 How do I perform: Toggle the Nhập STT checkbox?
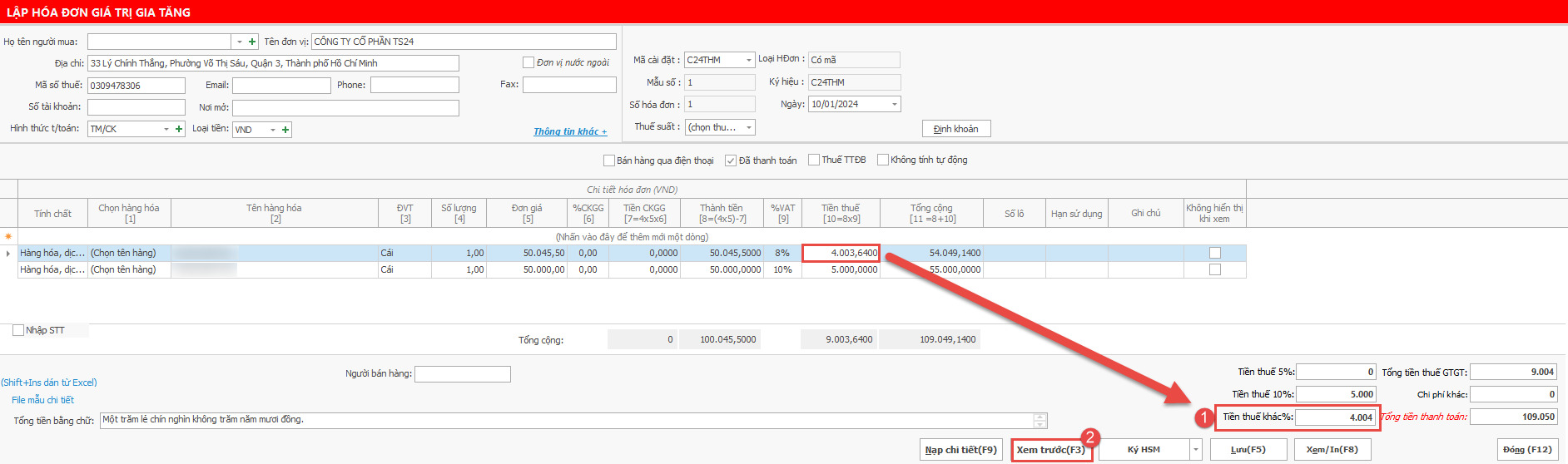18,330
